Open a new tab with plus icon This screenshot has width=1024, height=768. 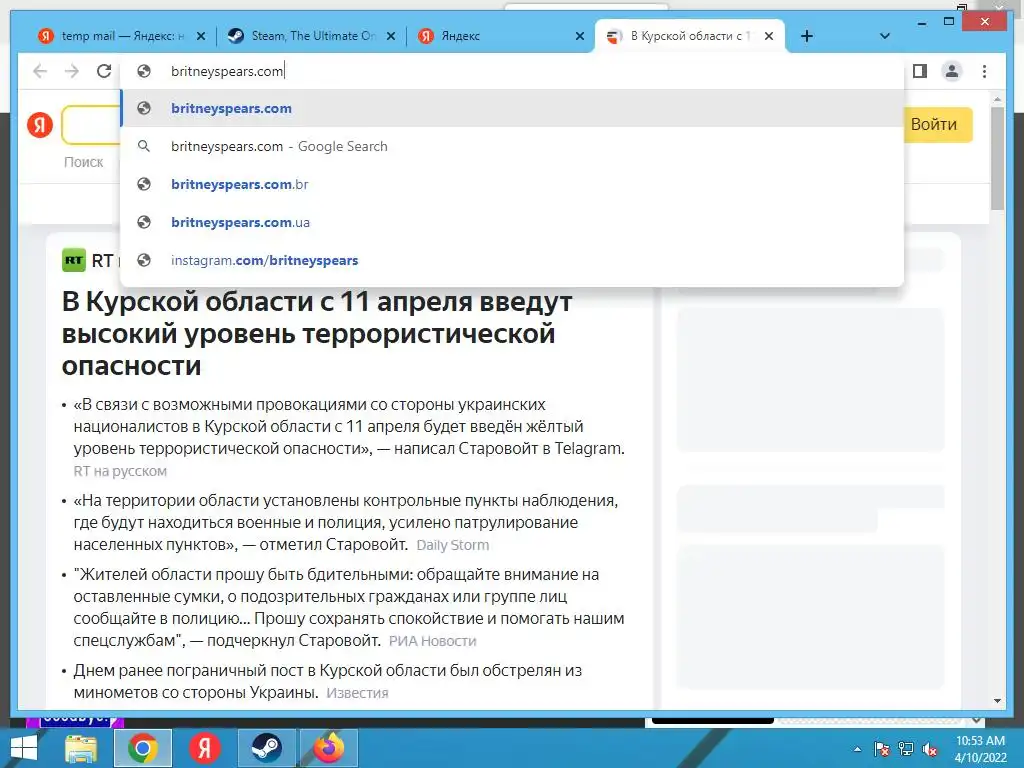coord(807,36)
